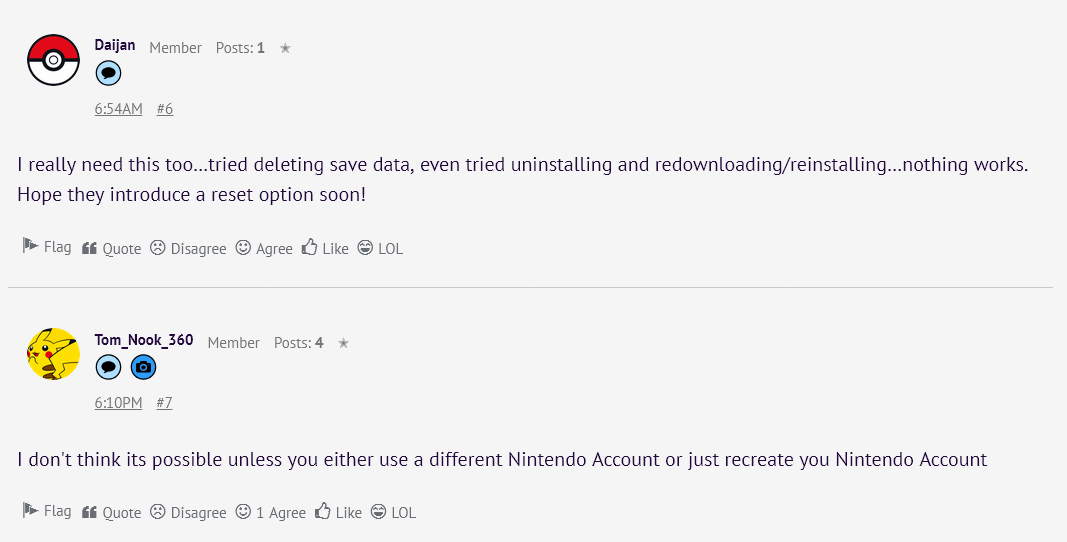
Task: Like Daijan's post
Action: (x=325, y=248)
